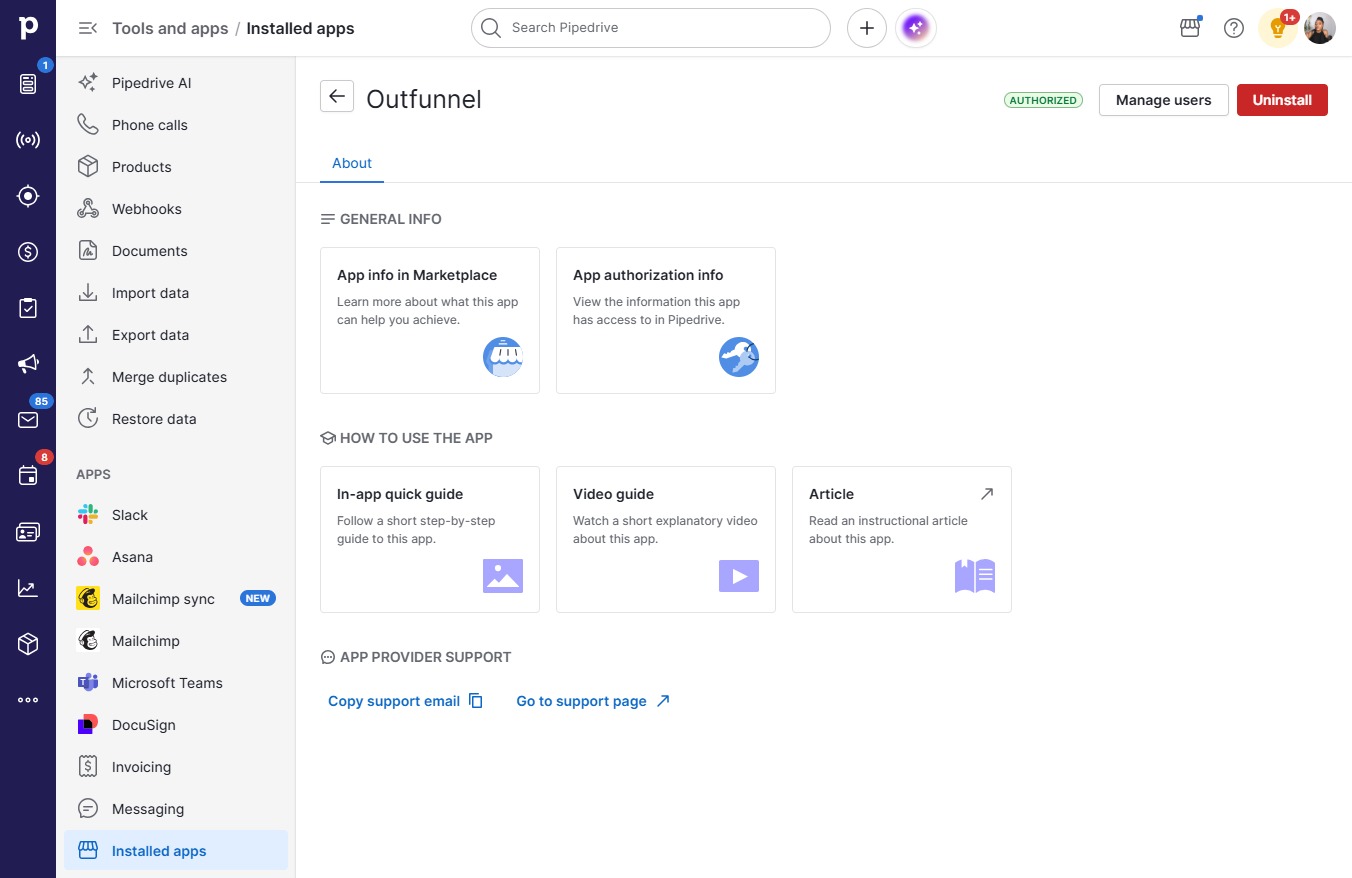Open Campaigns megaphone icon
Image resolution: width=1352 pixels, height=878 pixels.
[x=28, y=364]
